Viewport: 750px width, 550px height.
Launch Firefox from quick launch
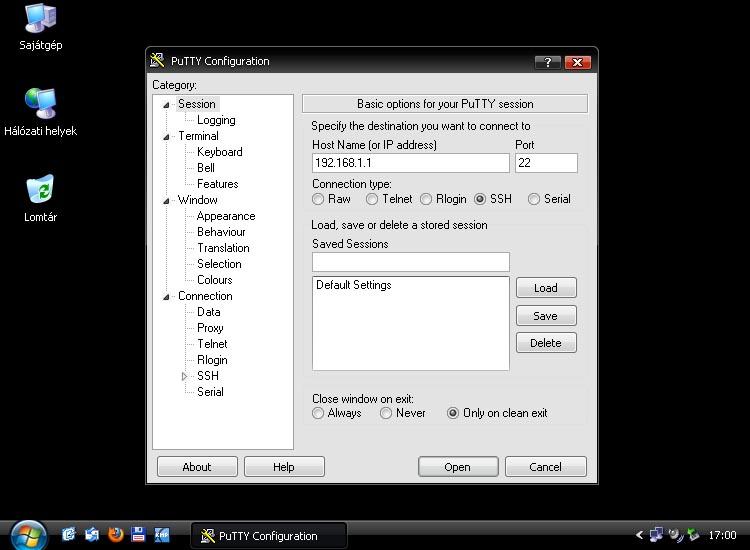pyautogui.click(x=115, y=535)
